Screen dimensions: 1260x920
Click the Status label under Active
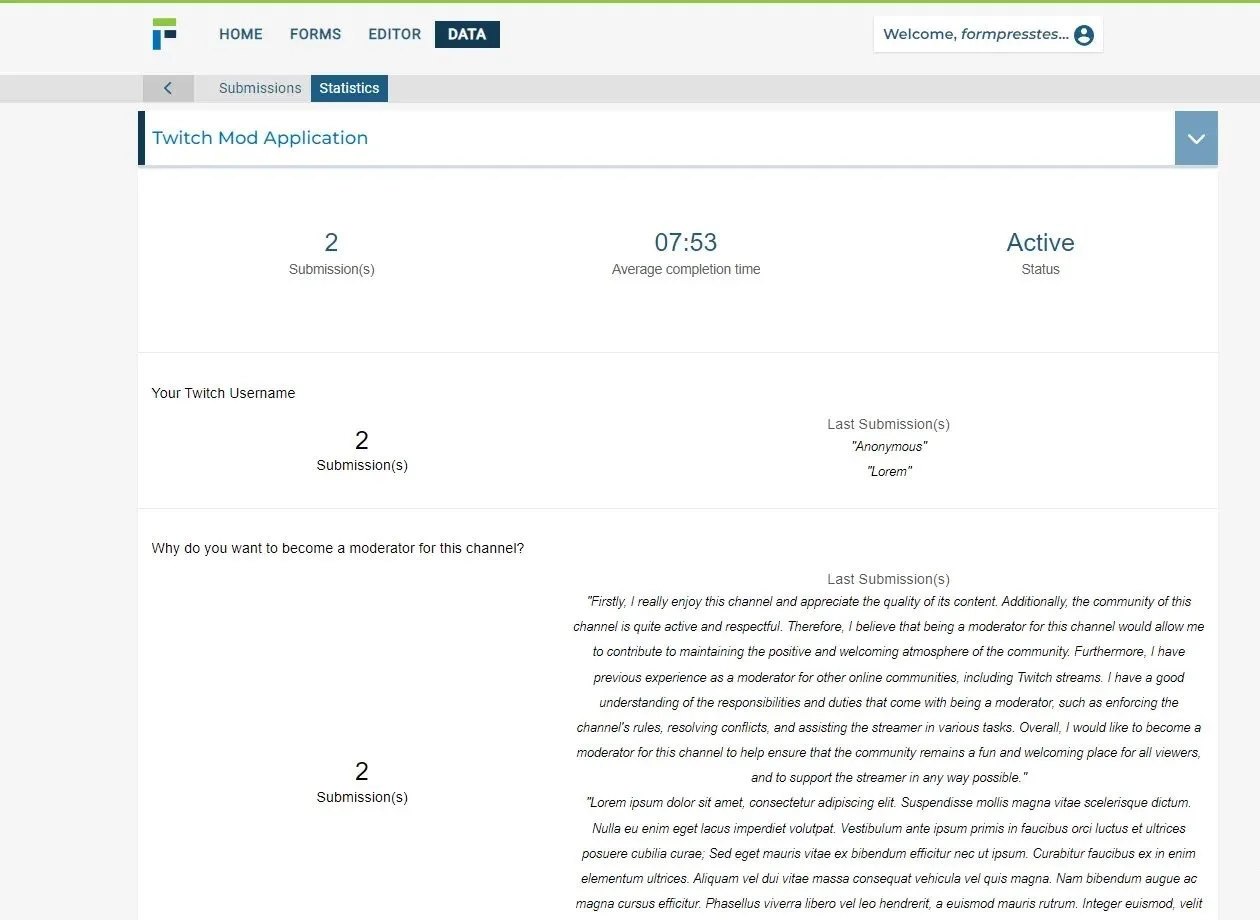coord(1040,269)
